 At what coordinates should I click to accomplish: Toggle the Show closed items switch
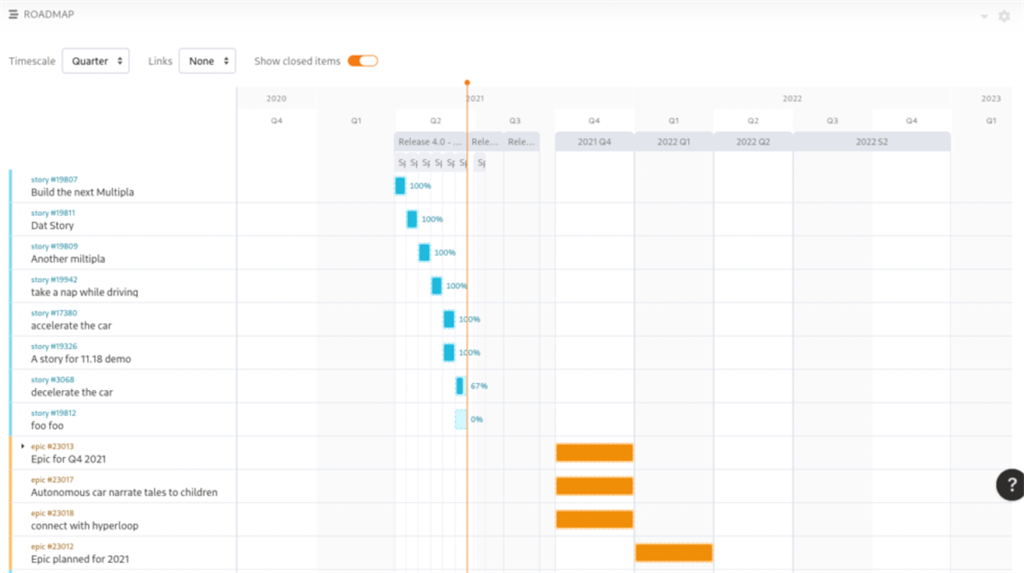click(362, 61)
